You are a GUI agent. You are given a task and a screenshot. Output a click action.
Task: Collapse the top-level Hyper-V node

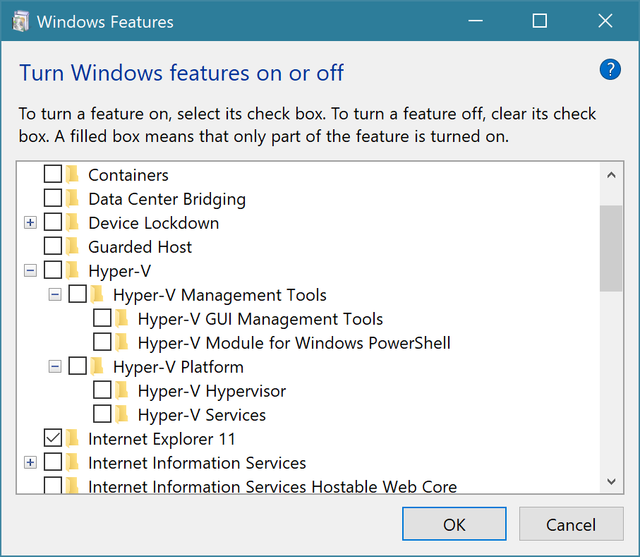[x=30, y=271]
